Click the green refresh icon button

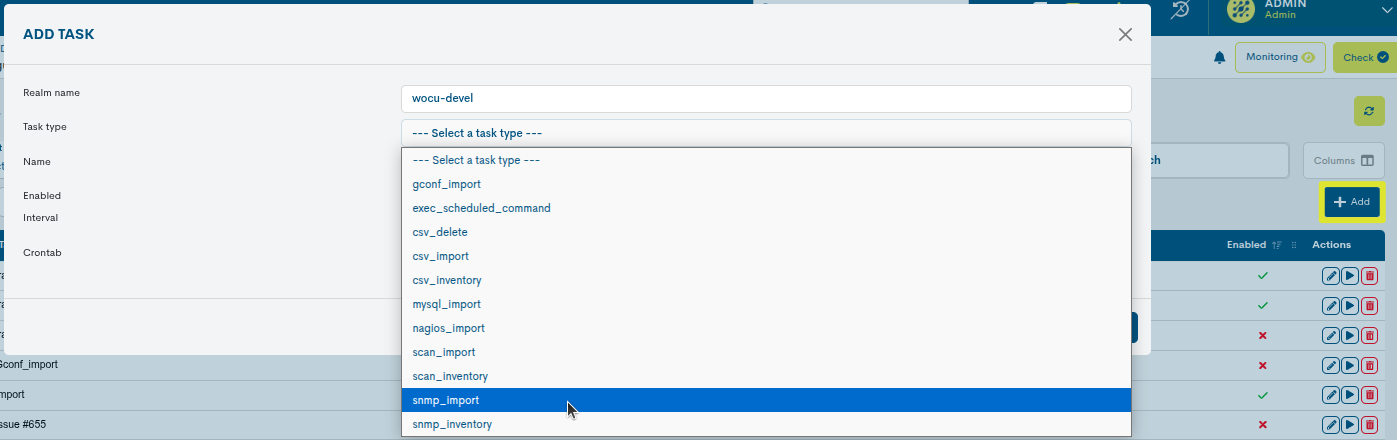(x=1369, y=111)
